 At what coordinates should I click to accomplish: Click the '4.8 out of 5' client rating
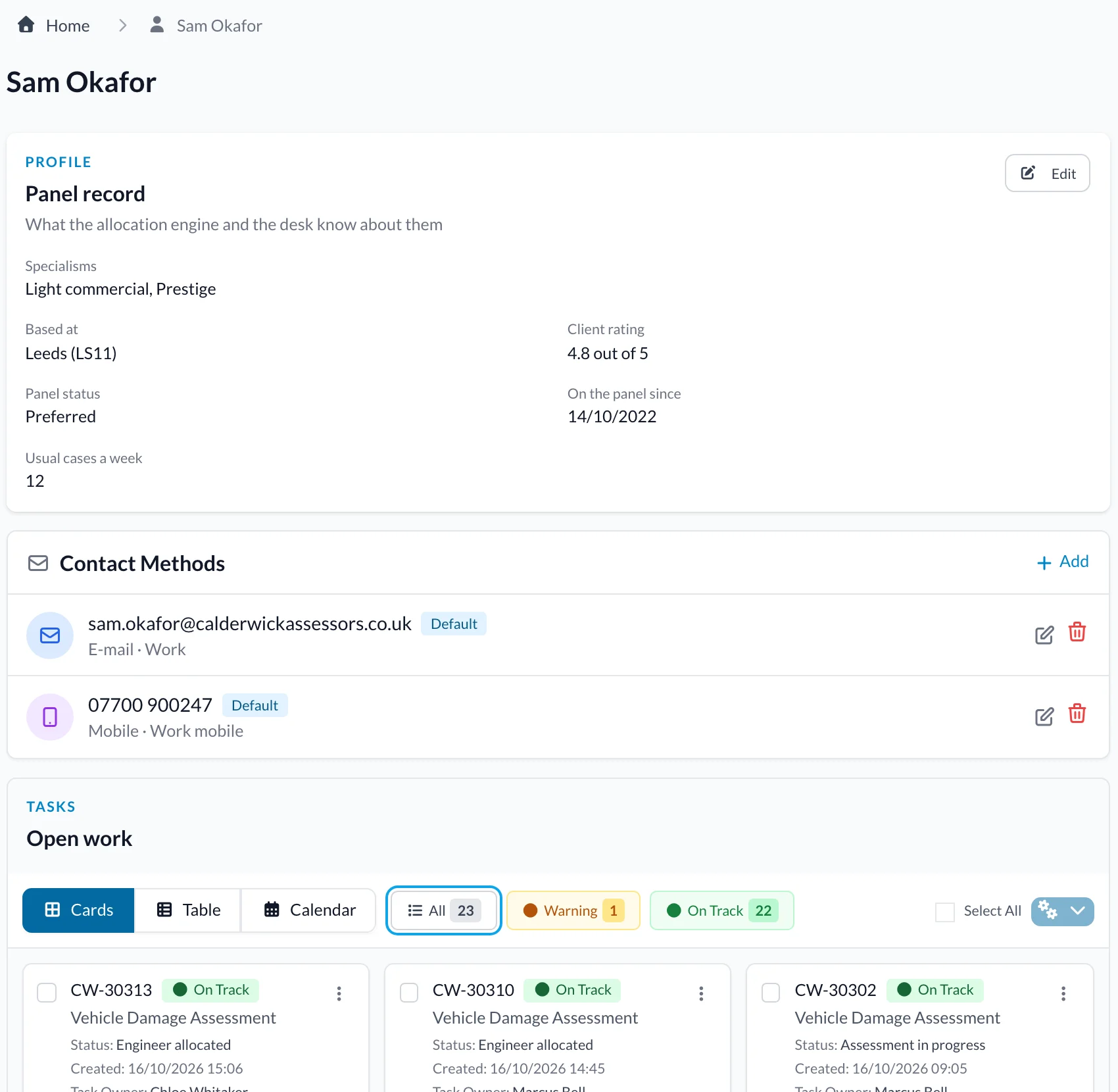608,353
